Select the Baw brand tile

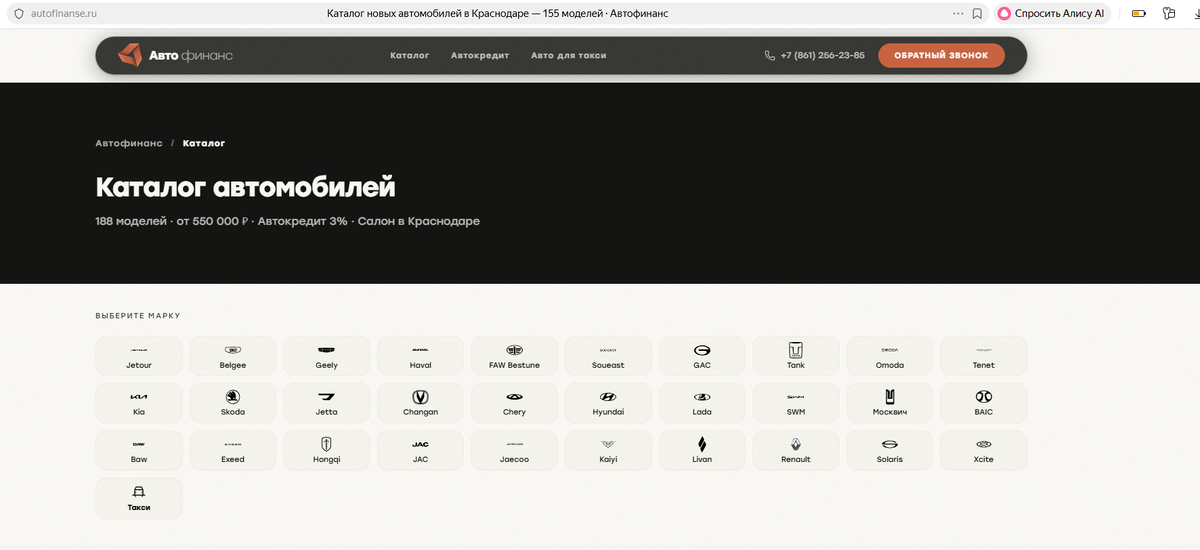pos(139,450)
